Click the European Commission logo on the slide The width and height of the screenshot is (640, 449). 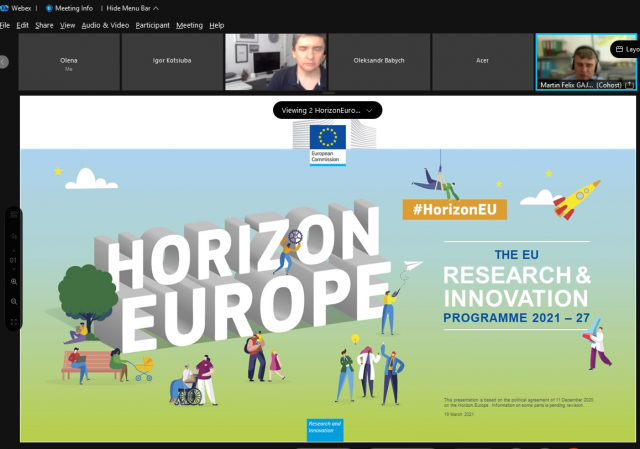click(328, 145)
